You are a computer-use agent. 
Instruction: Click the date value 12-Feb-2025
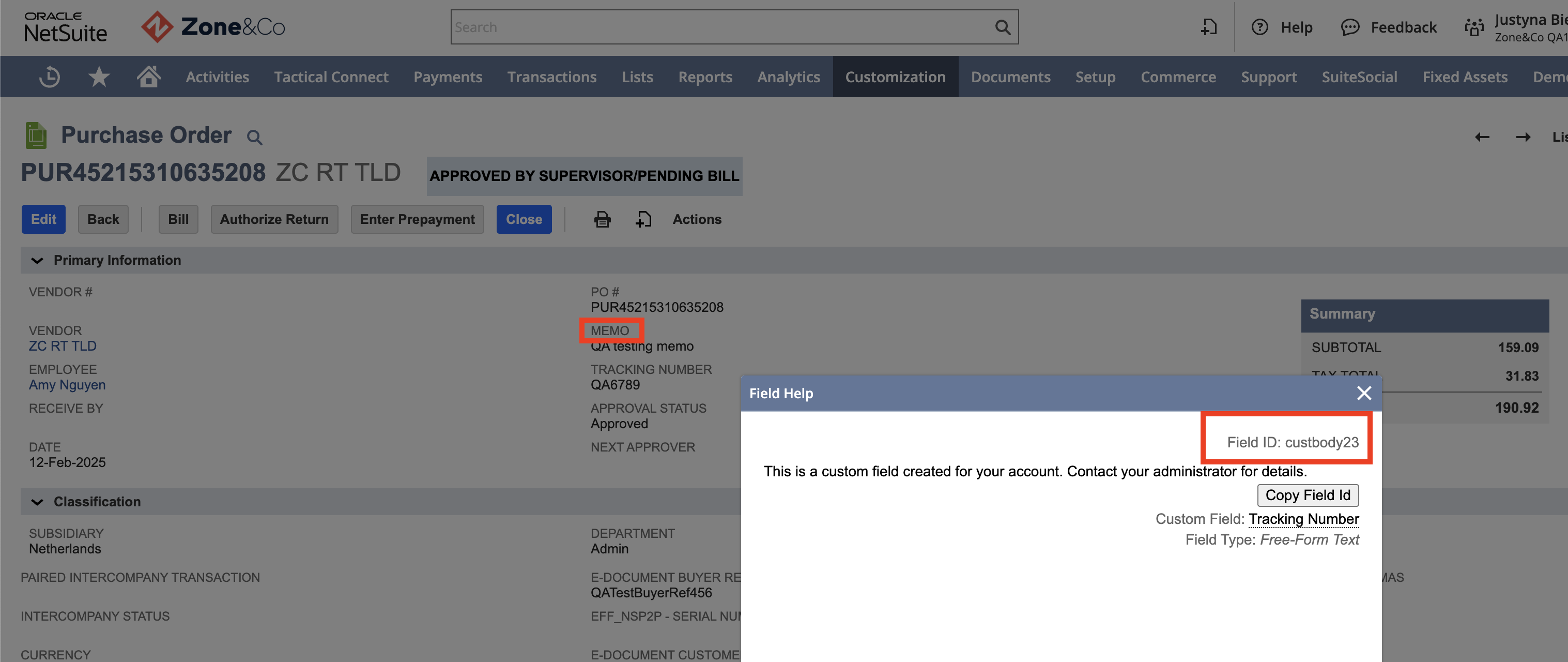click(67, 463)
